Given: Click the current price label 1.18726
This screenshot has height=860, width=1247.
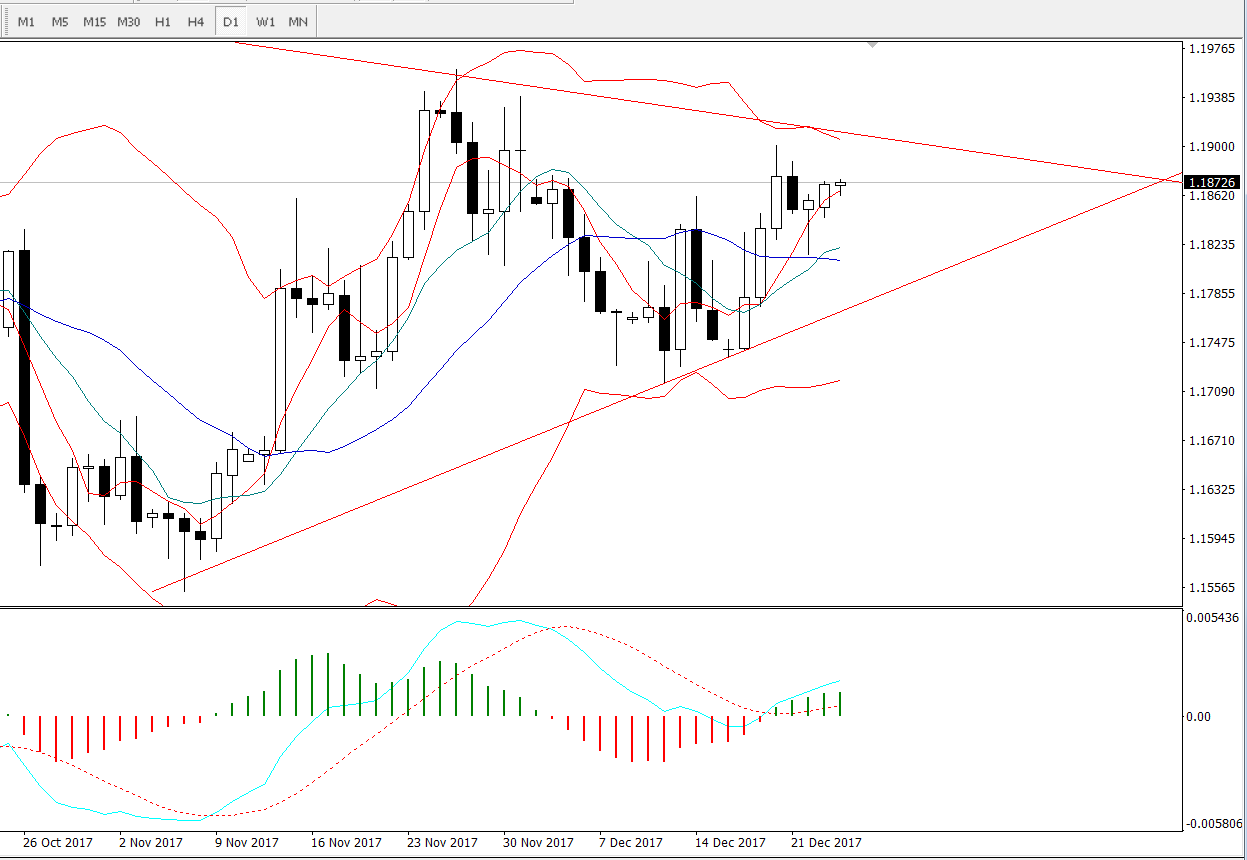Looking at the screenshot, I should [x=1212, y=182].
